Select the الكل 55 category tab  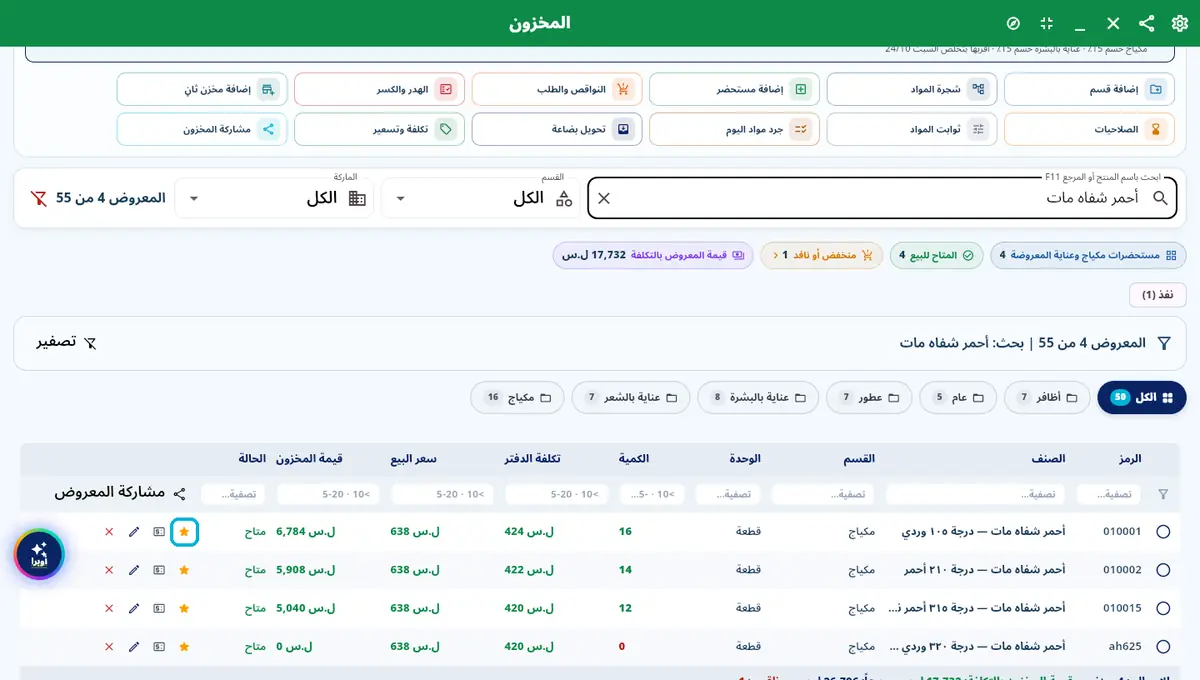click(1142, 398)
